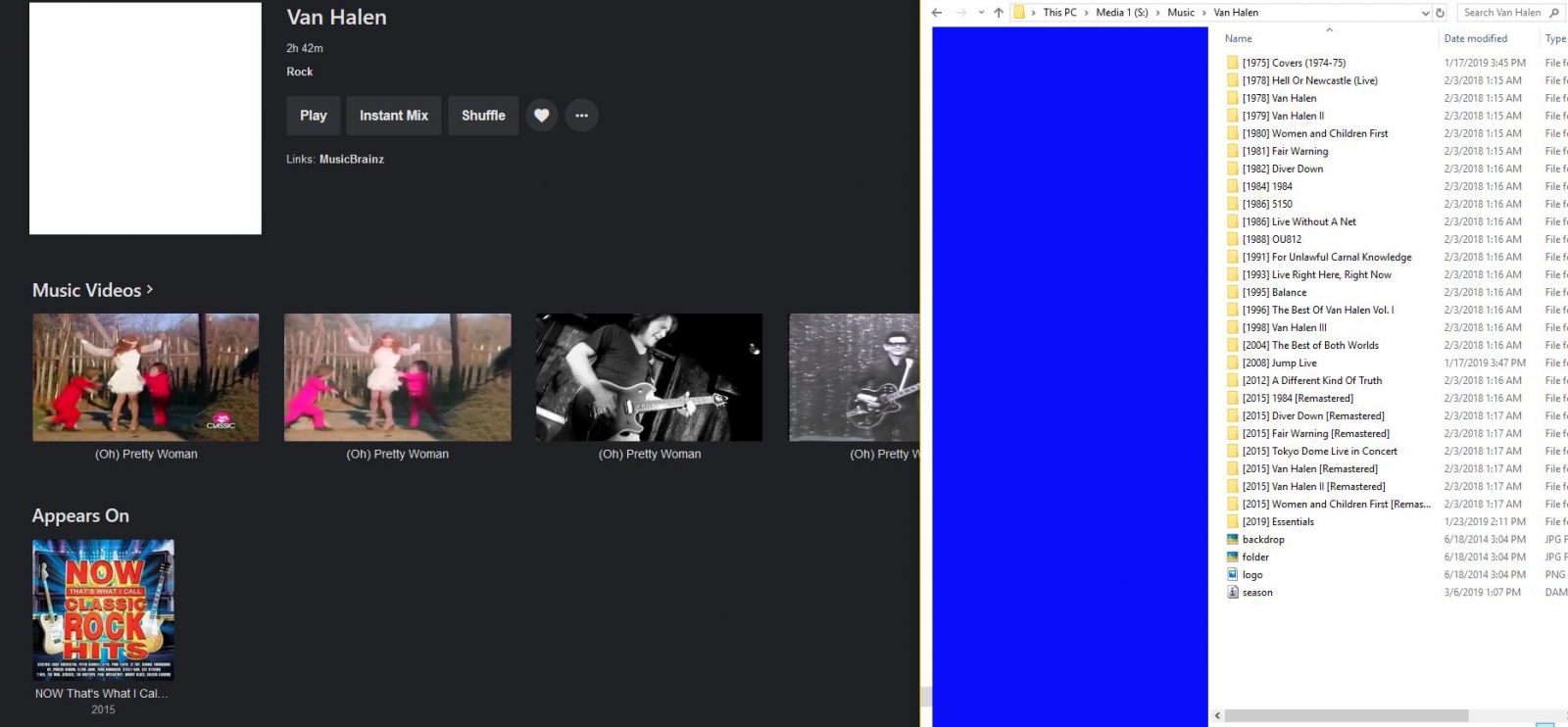Viewport: 1568px width, 727px height.
Task: Start an Instant Mix
Action: (394, 116)
